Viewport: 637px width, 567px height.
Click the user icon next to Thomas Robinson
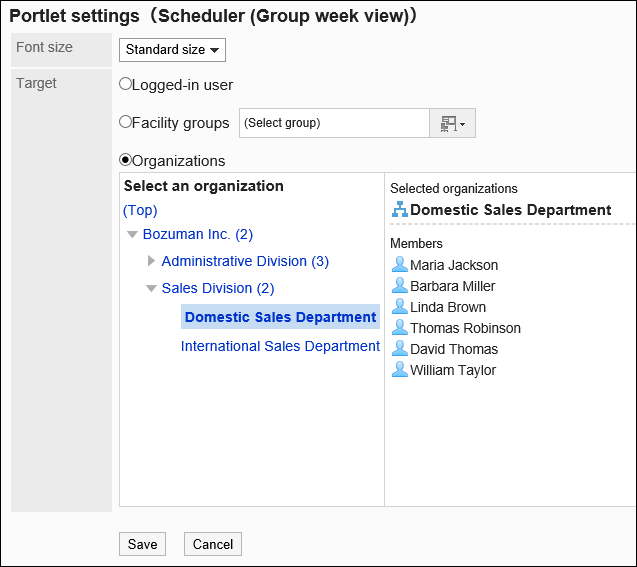pyautogui.click(x=400, y=328)
